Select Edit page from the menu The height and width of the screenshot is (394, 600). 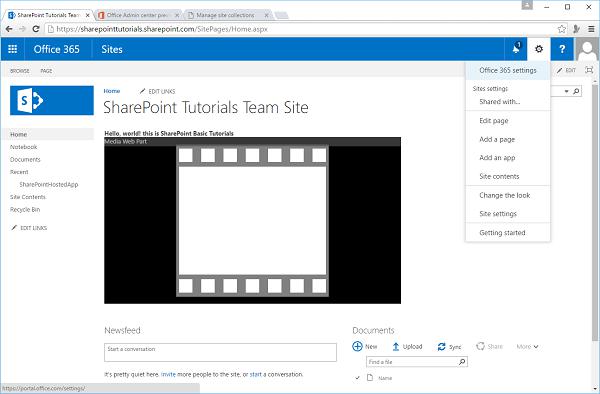[508, 121]
